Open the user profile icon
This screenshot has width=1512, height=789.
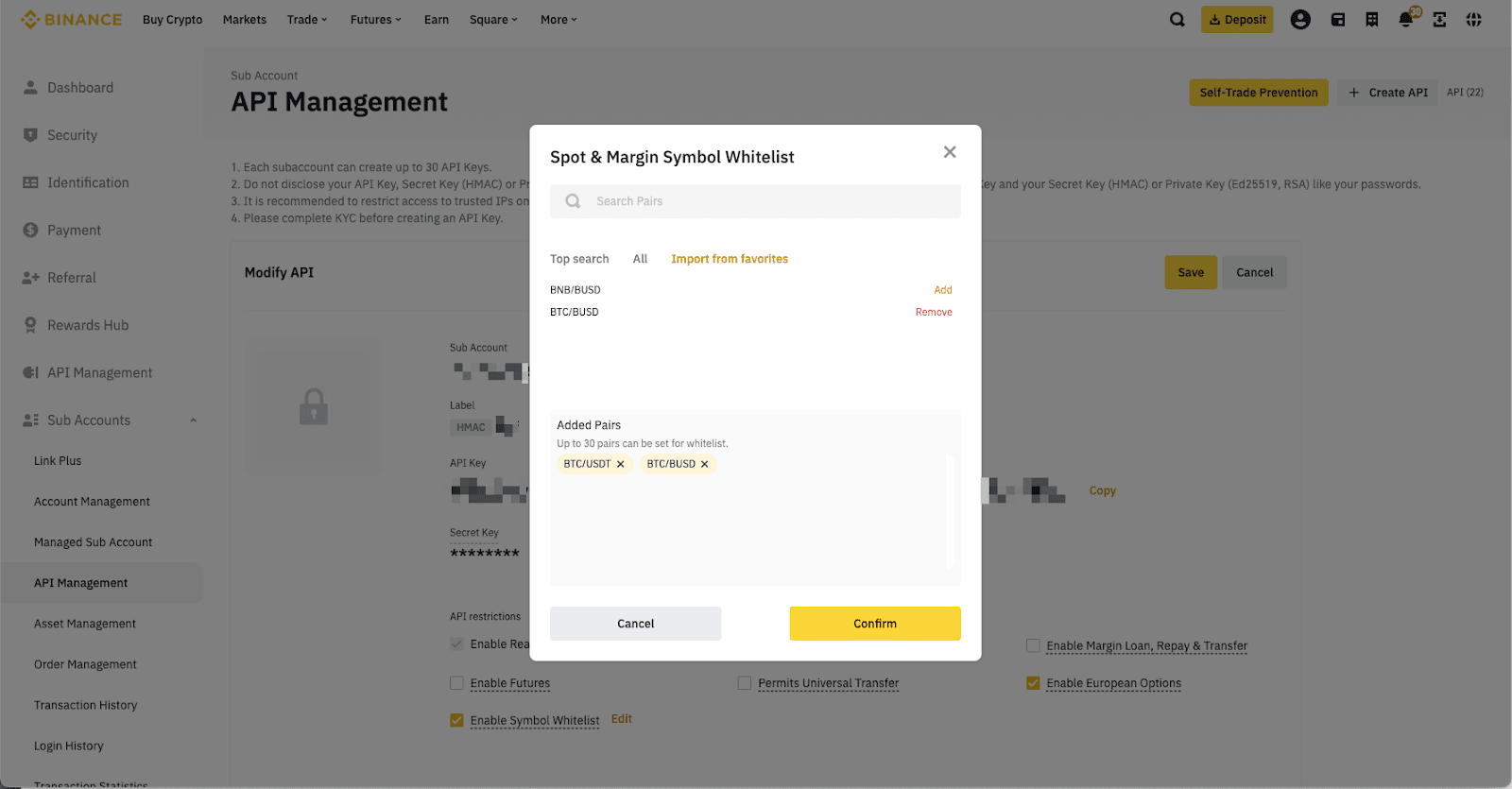(x=1300, y=20)
